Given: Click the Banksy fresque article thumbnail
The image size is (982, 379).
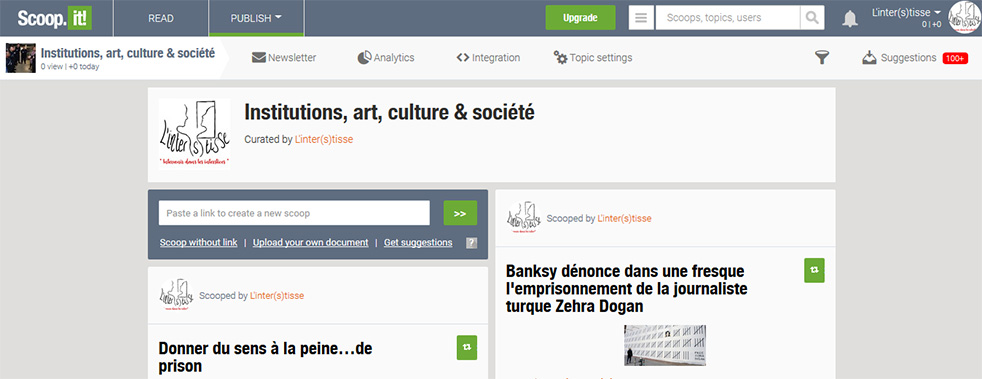Looking at the screenshot, I should pos(665,345).
